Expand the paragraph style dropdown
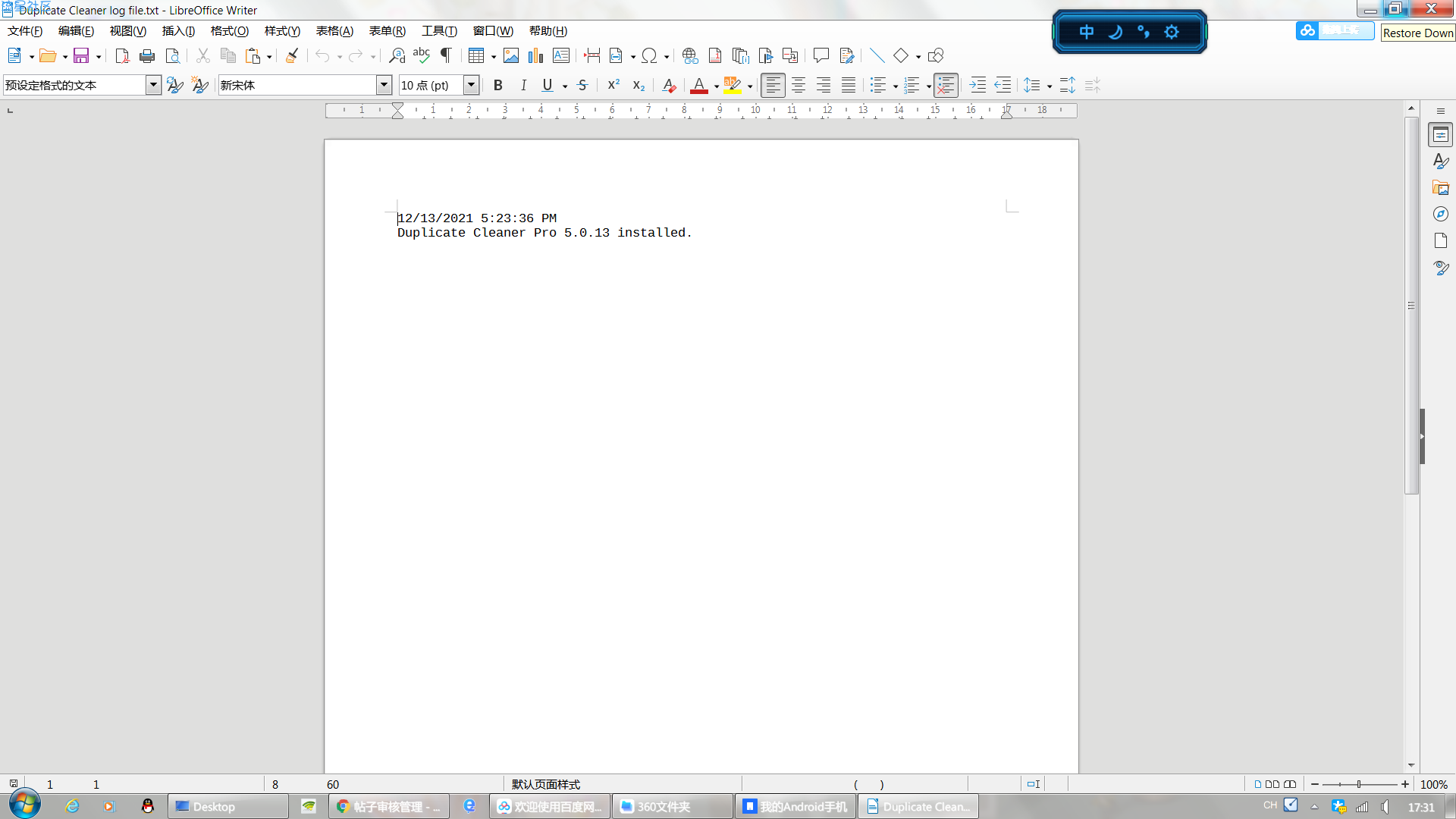Viewport: 1456px width, 819px height. pos(153,85)
